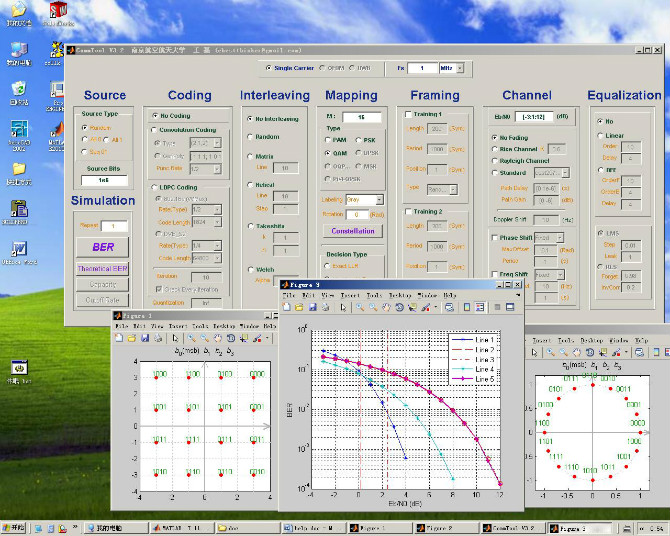
Task: Select the Pan hand tool in Figure 3
Action: (387, 307)
